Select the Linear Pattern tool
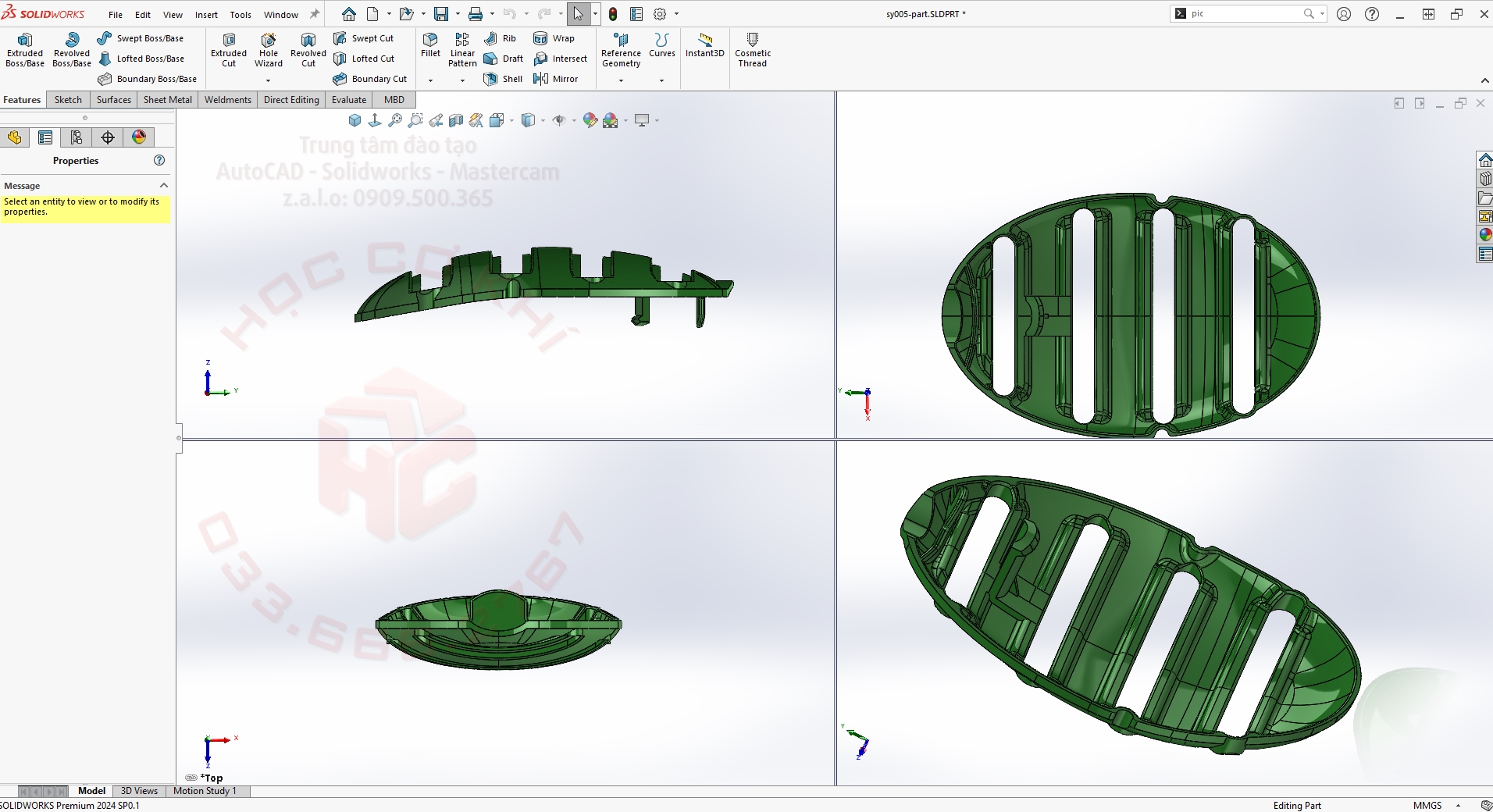The width and height of the screenshot is (1493, 812). pyautogui.click(x=462, y=50)
